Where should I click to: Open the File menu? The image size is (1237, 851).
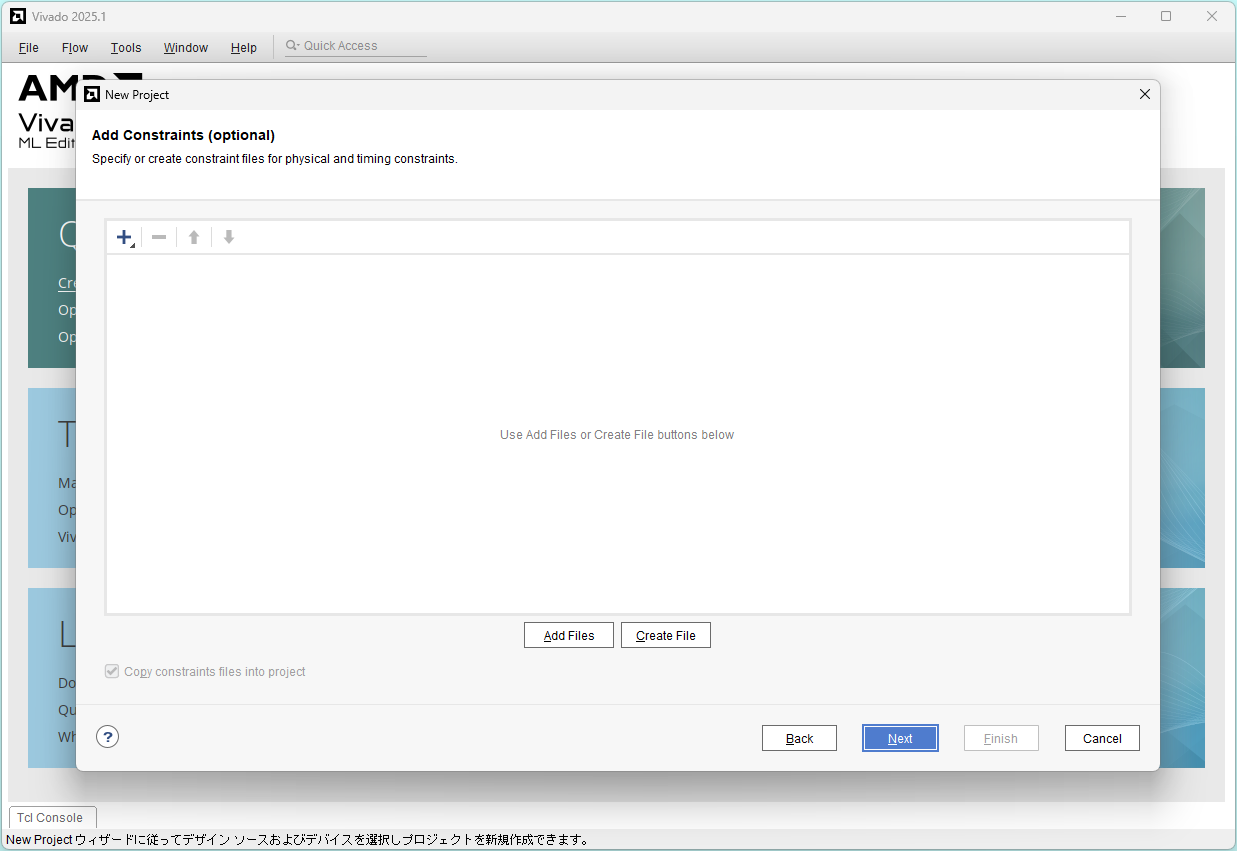[29, 48]
